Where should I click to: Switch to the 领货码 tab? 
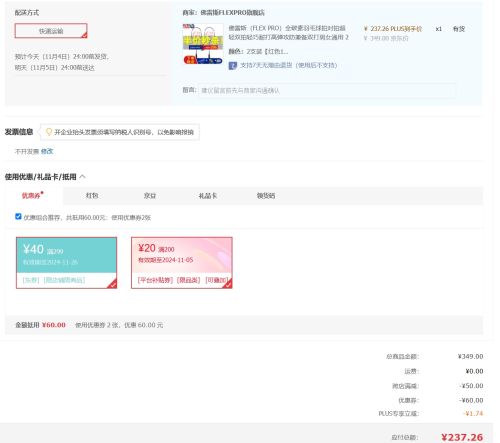(x=266, y=196)
